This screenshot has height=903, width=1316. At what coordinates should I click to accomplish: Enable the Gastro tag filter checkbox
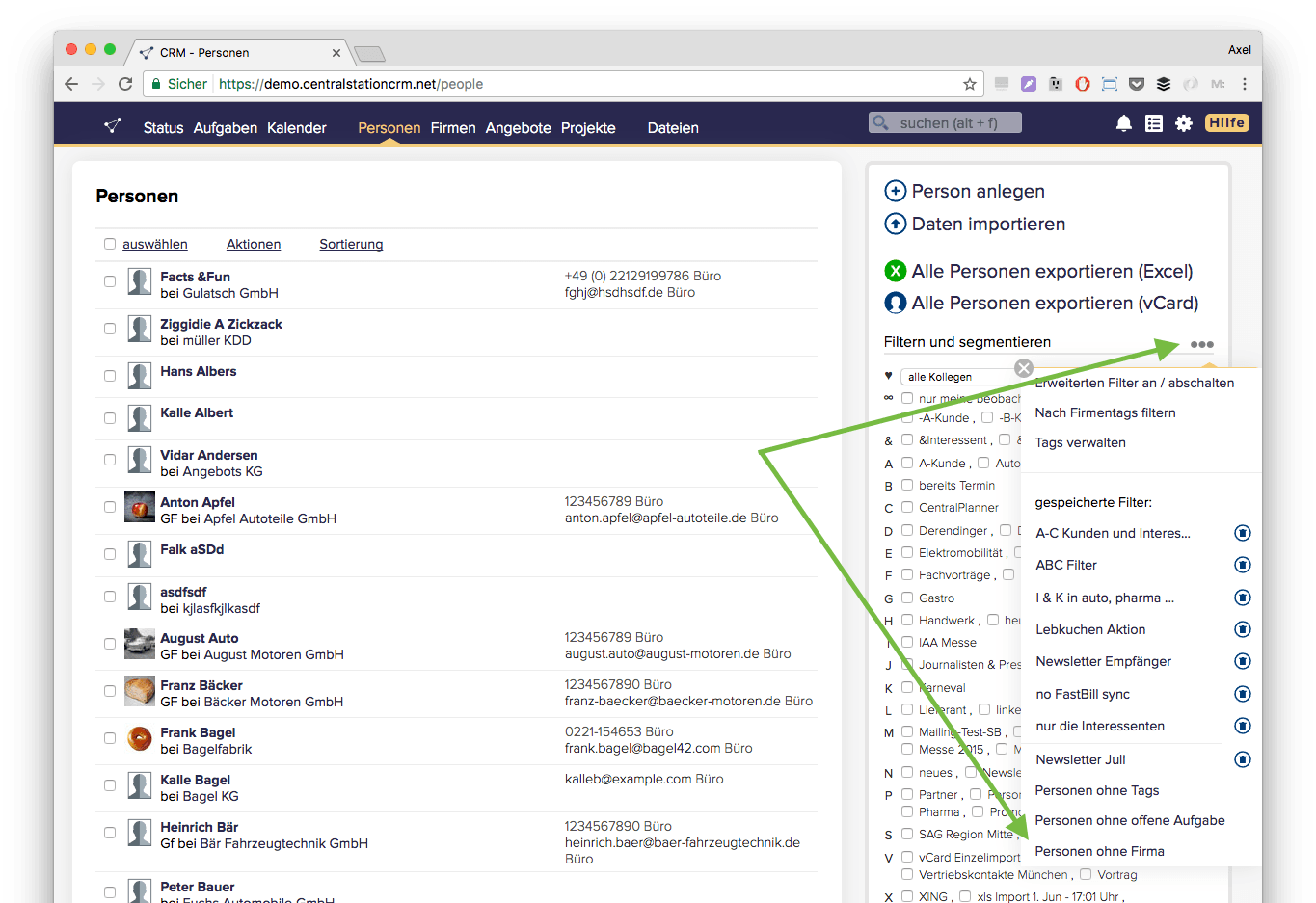[907, 598]
